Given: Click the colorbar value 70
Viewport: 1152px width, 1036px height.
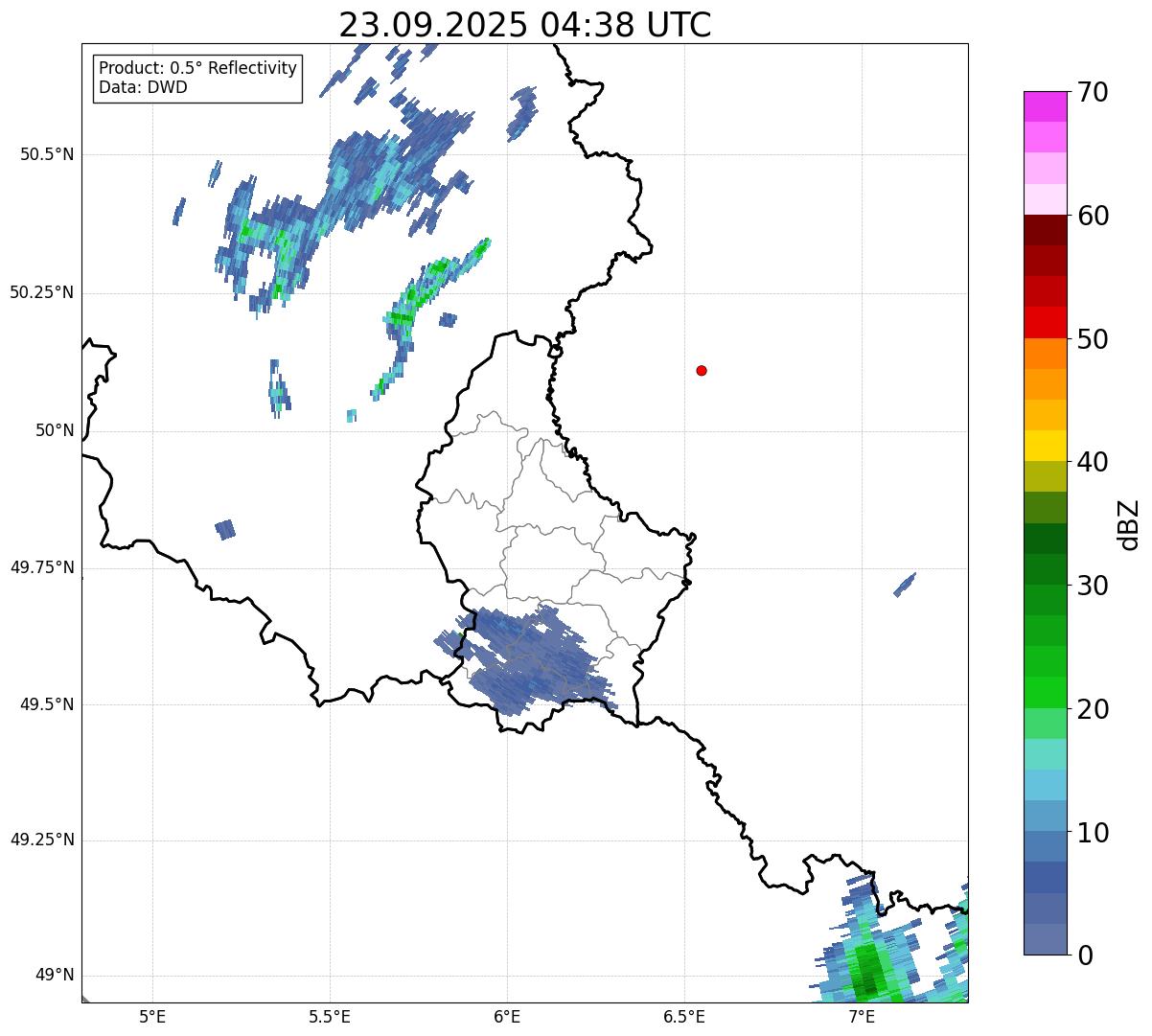Looking at the screenshot, I should pyautogui.click(x=1093, y=92).
